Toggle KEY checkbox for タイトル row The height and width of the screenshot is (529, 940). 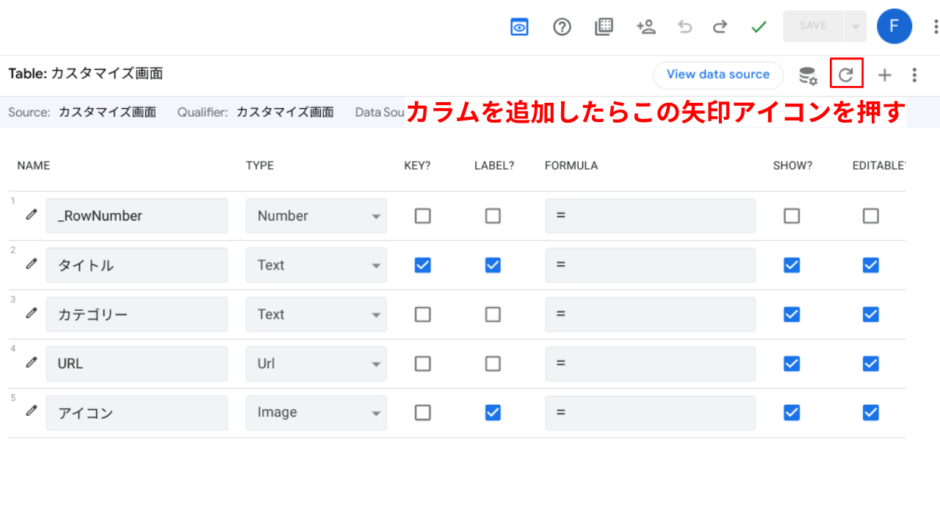tap(423, 265)
